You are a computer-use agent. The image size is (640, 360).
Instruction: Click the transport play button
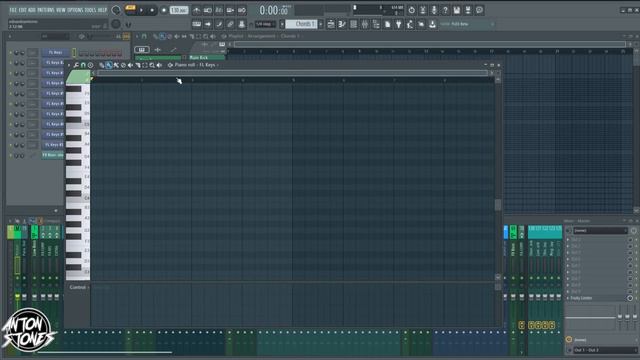pos(141,10)
